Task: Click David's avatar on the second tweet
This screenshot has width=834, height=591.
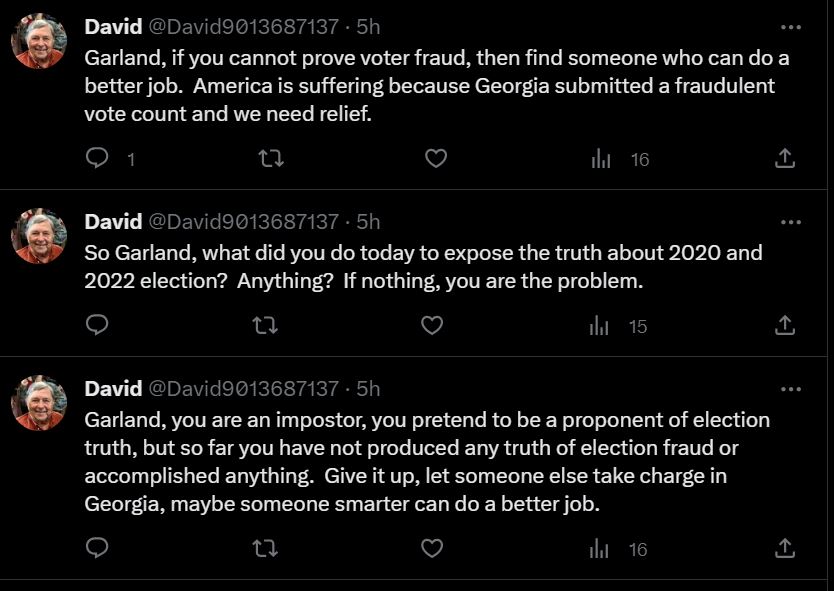Action: (39, 237)
